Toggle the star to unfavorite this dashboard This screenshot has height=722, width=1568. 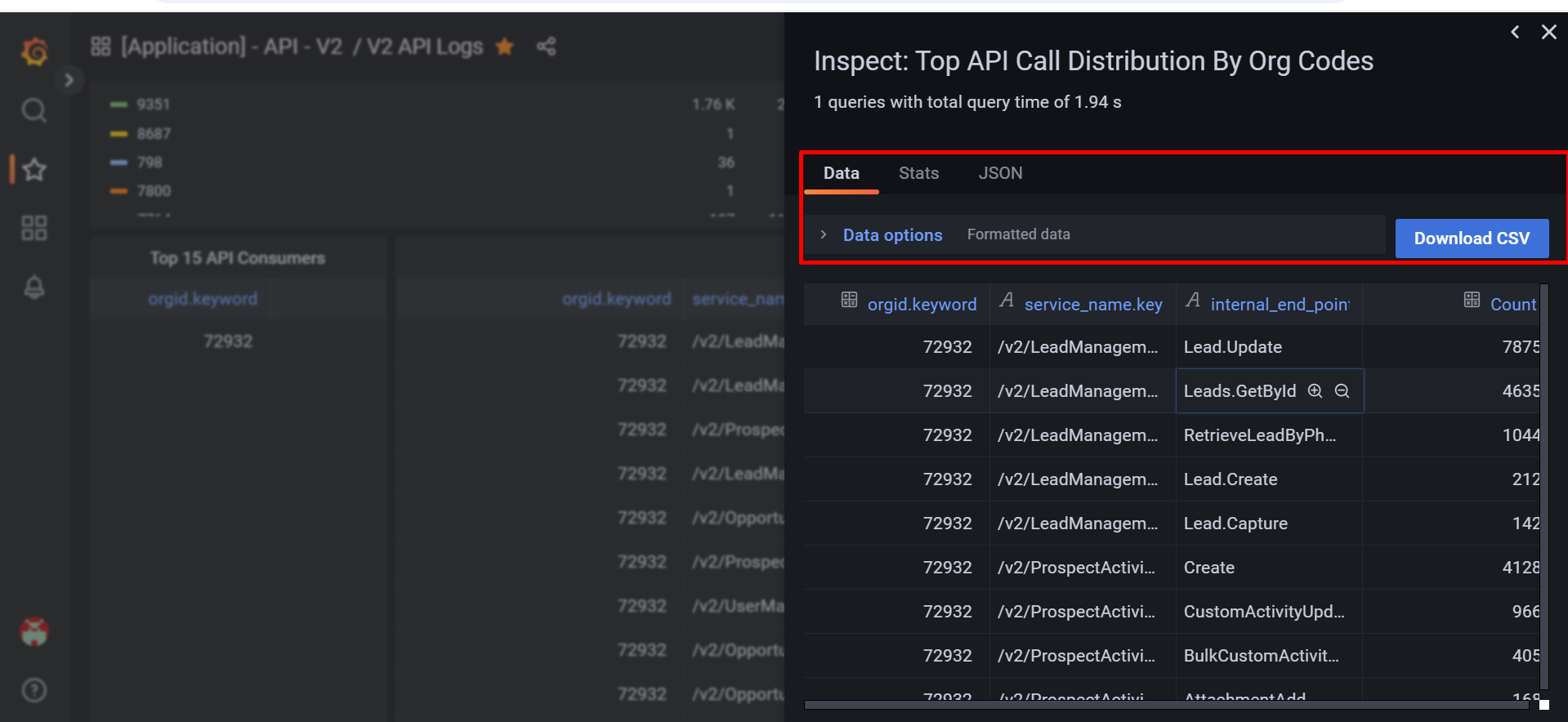[x=505, y=47]
